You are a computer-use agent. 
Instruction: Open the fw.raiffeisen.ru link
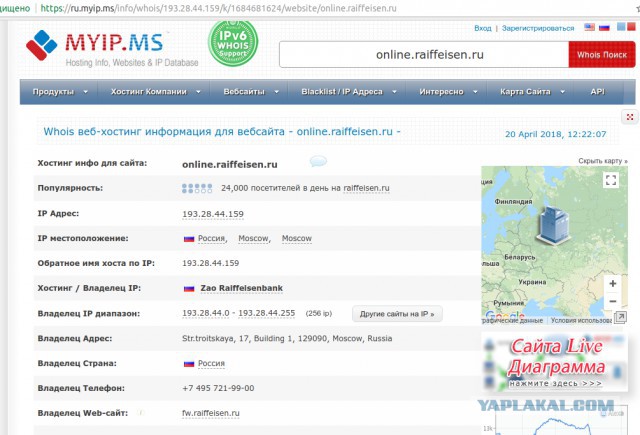(x=211, y=413)
